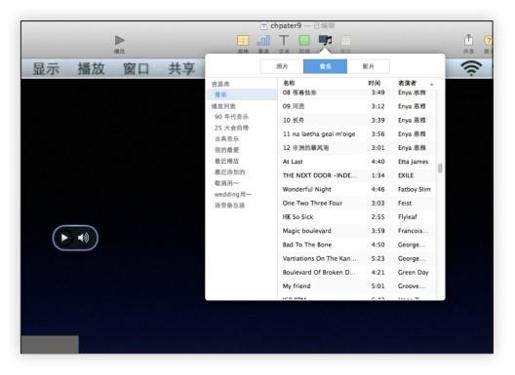Click duration cell '4:40'

click(x=378, y=162)
